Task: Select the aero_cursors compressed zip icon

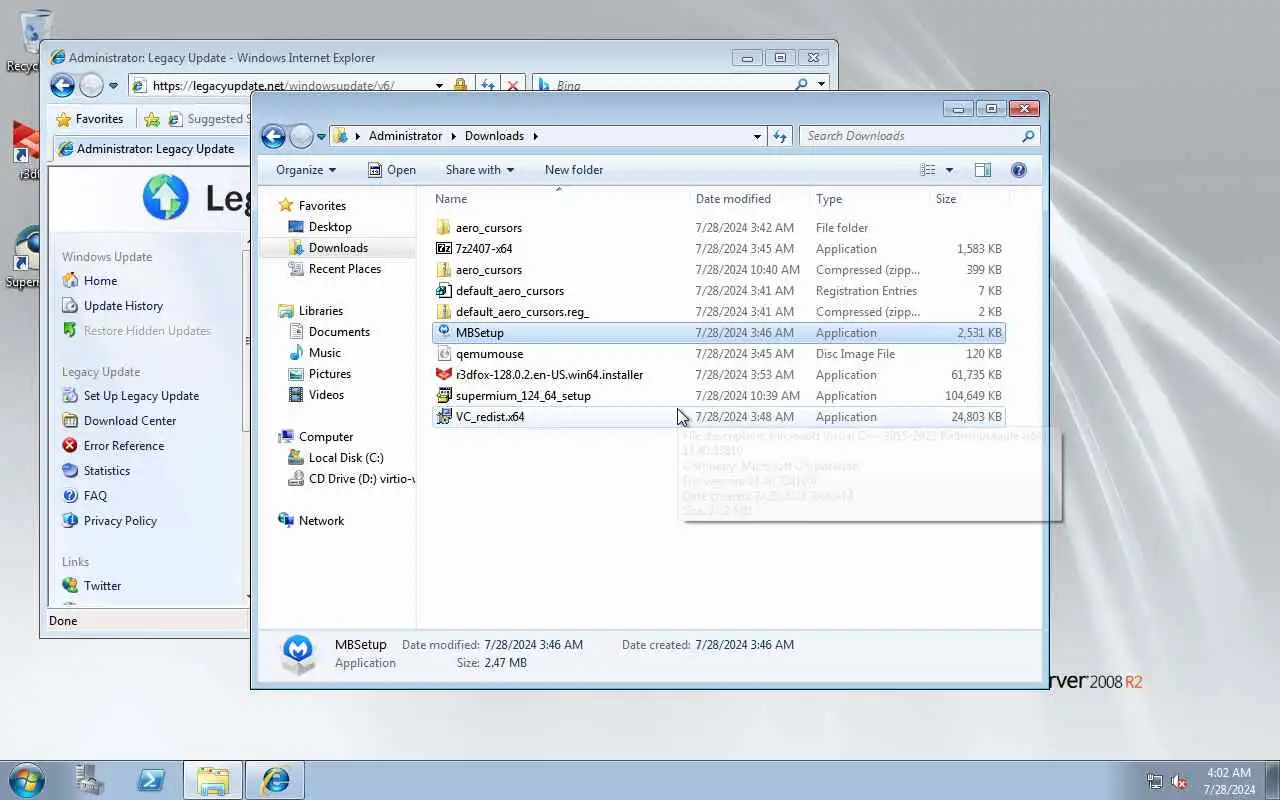Action: pyautogui.click(x=444, y=270)
